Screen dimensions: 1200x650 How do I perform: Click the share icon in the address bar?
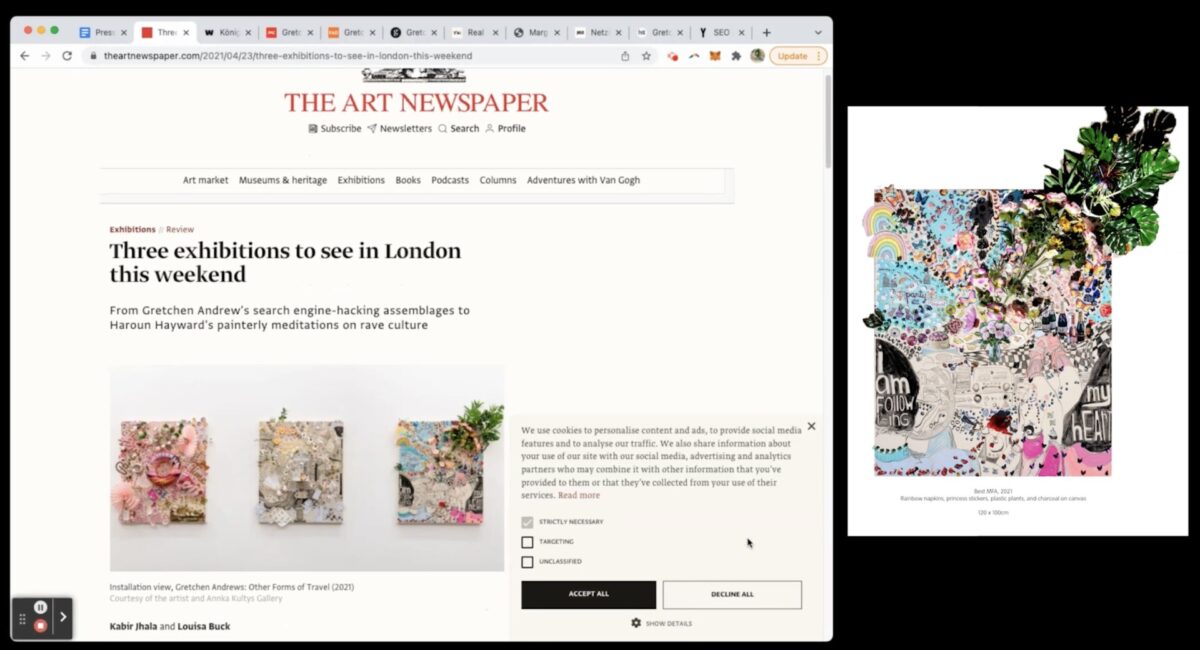pos(625,56)
